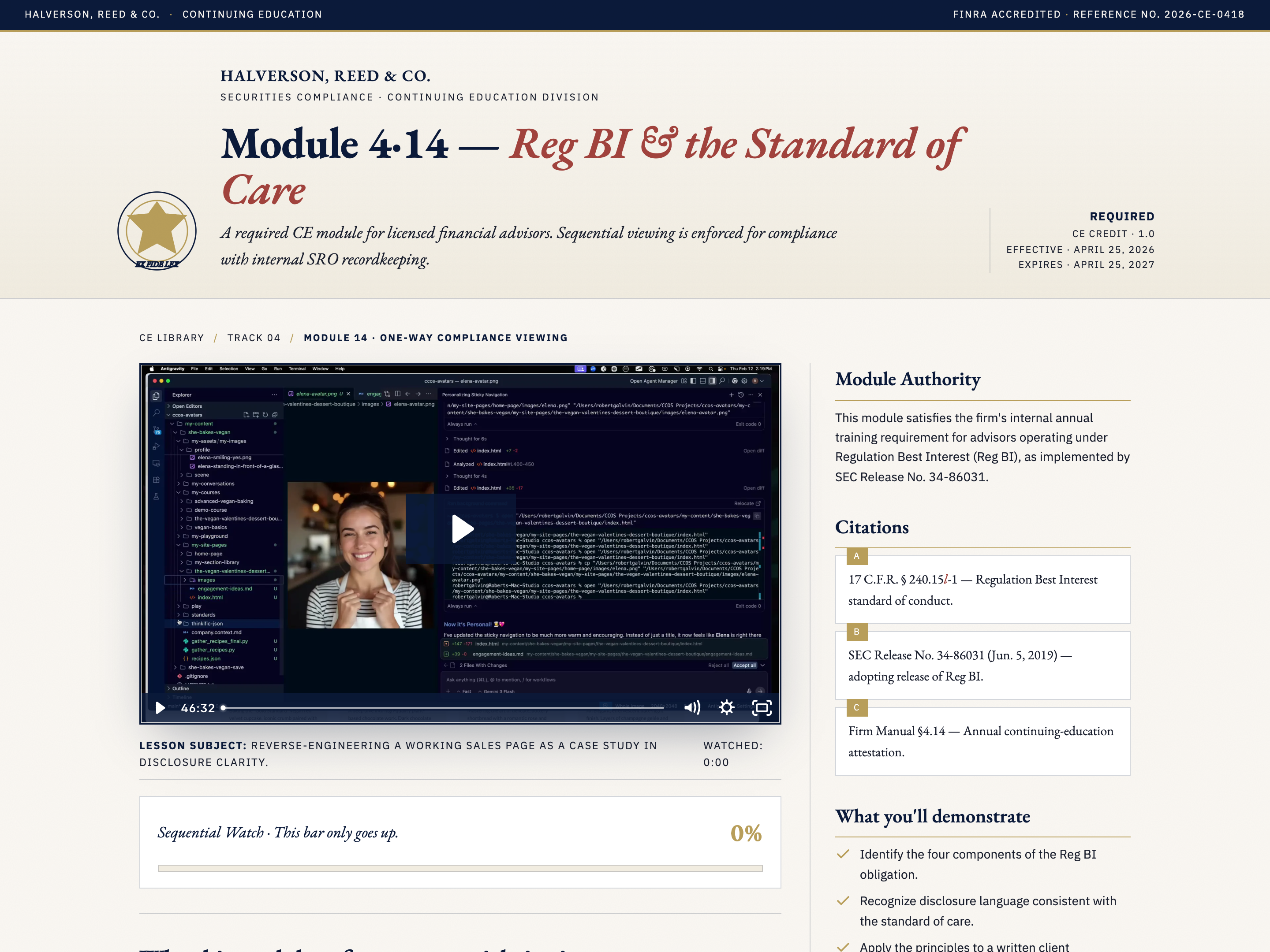The width and height of the screenshot is (1270, 952).
Task: Click 'Halverson, Reed & Co.' in the top bar
Action: [92, 15]
